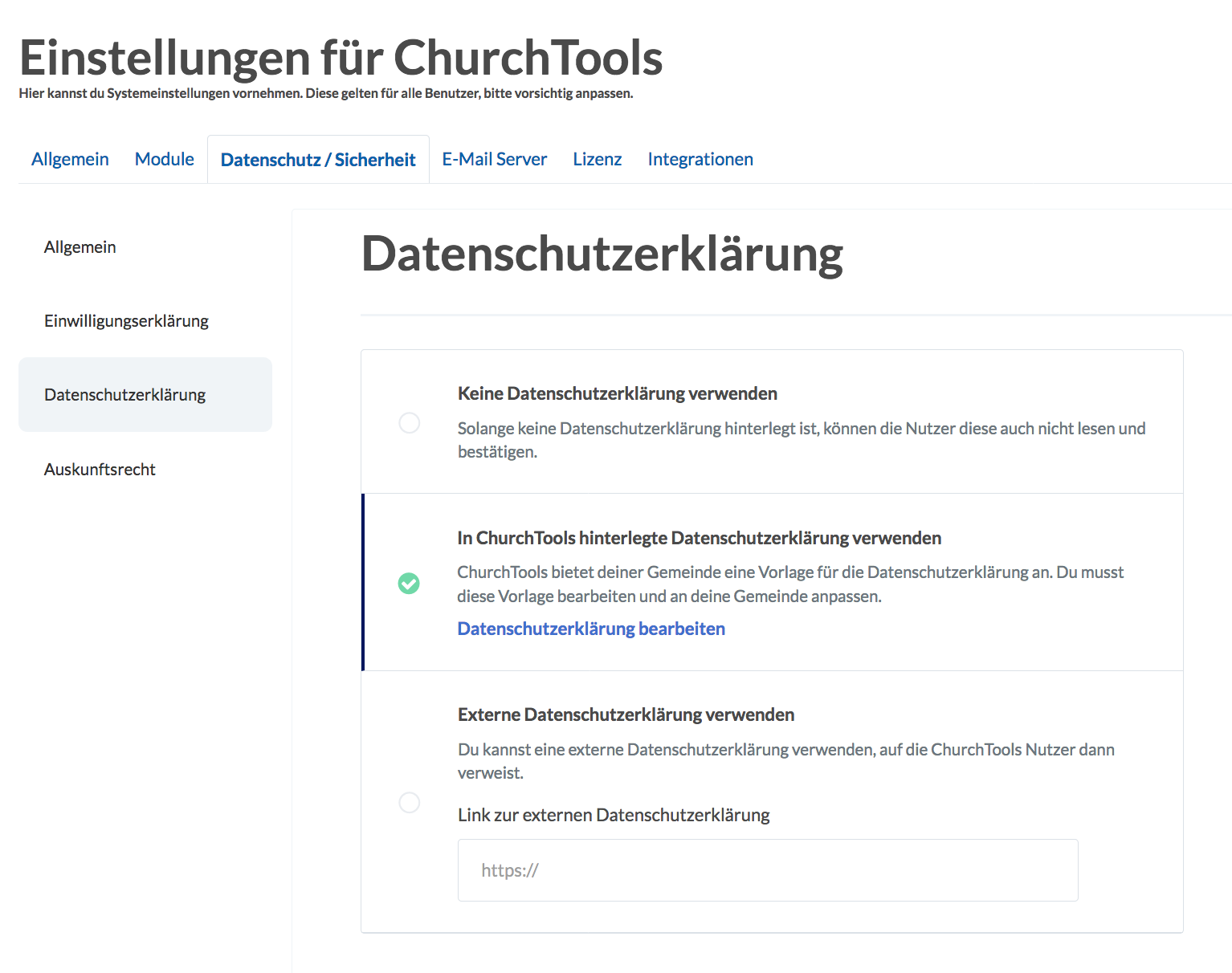
Task: Click the large 'Datenschutzerklärung' section heading
Action: [x=602, y=254]
